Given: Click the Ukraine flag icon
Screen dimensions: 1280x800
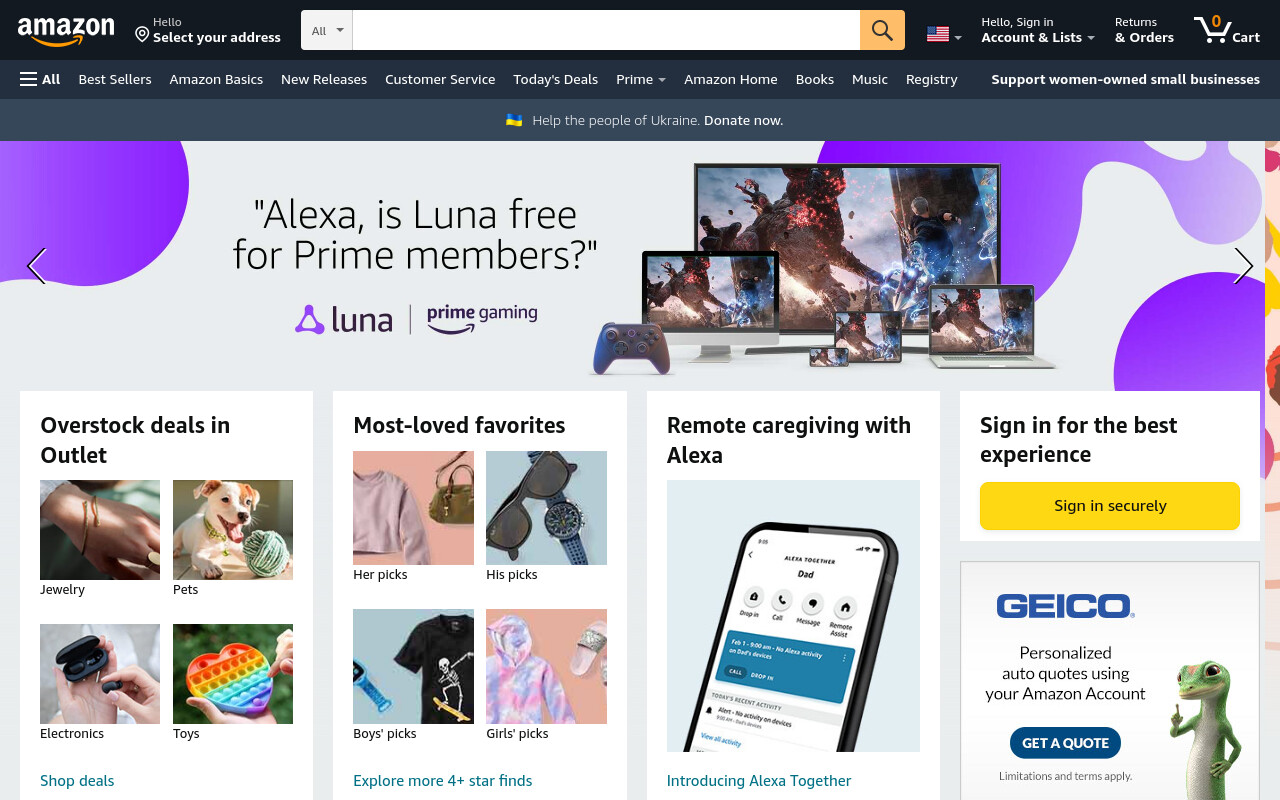Looking at the screenshot, I should pos(514,120).
